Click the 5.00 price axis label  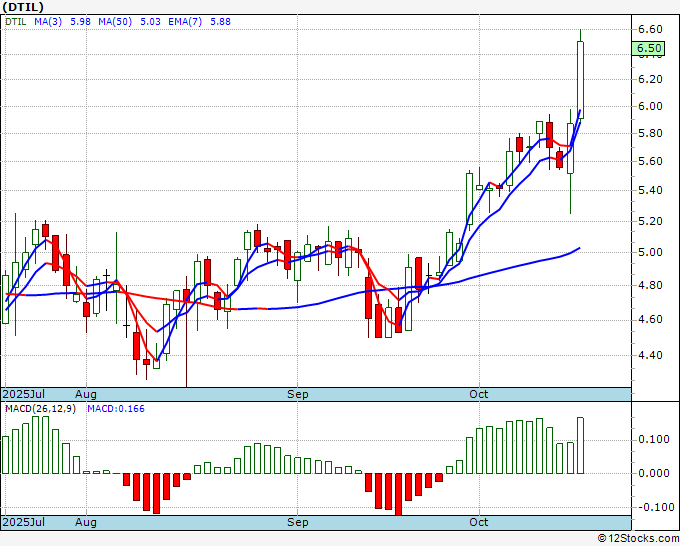(650, 252)
